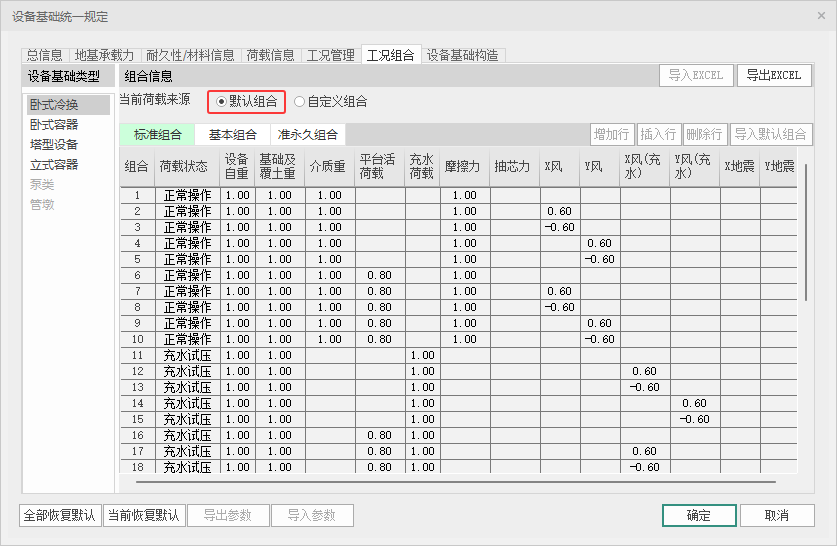Click the 基础及覆土重 column header

coord(280,167)
